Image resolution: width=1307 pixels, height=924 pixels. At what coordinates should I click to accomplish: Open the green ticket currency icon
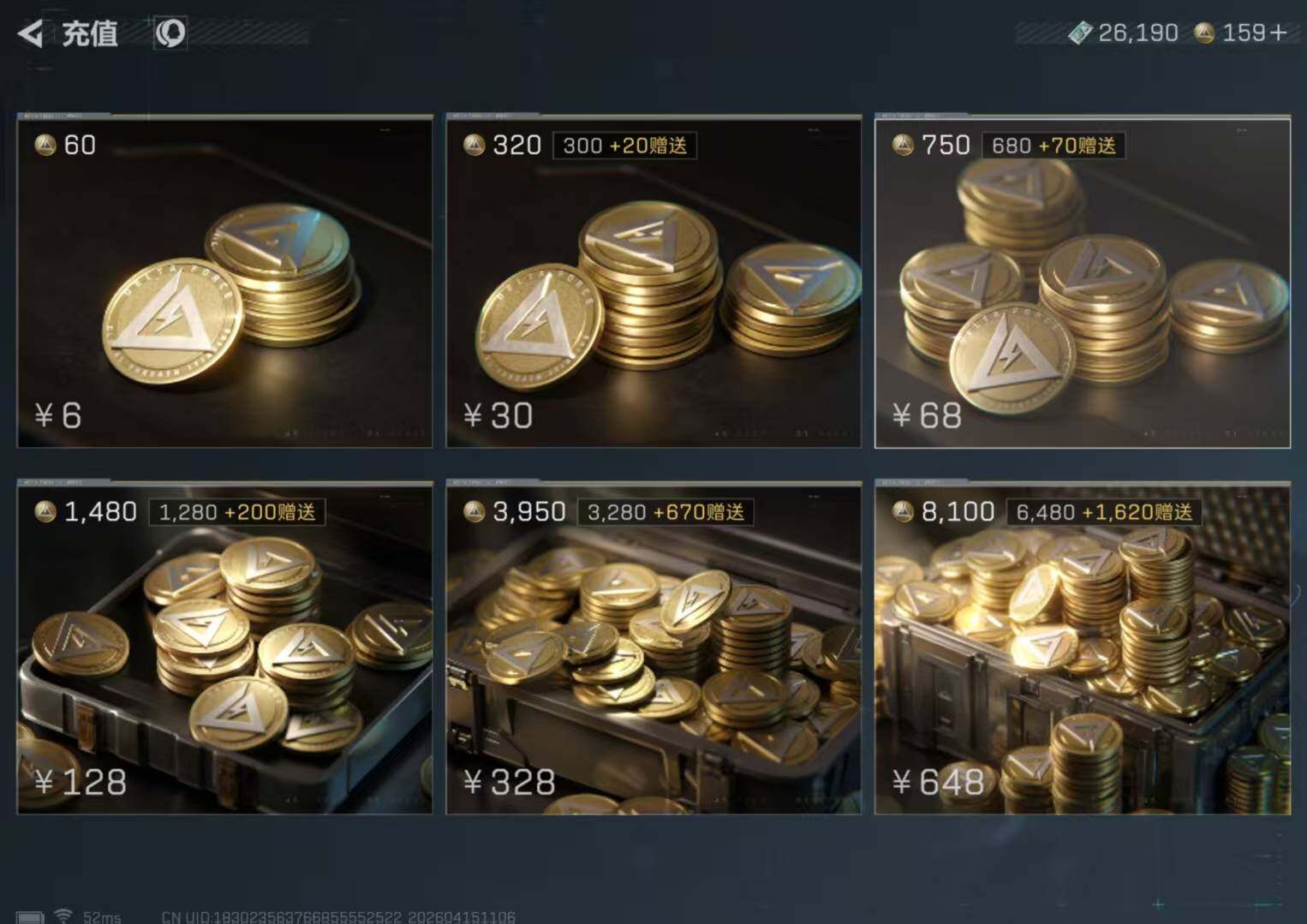(x=1080, y=33)
